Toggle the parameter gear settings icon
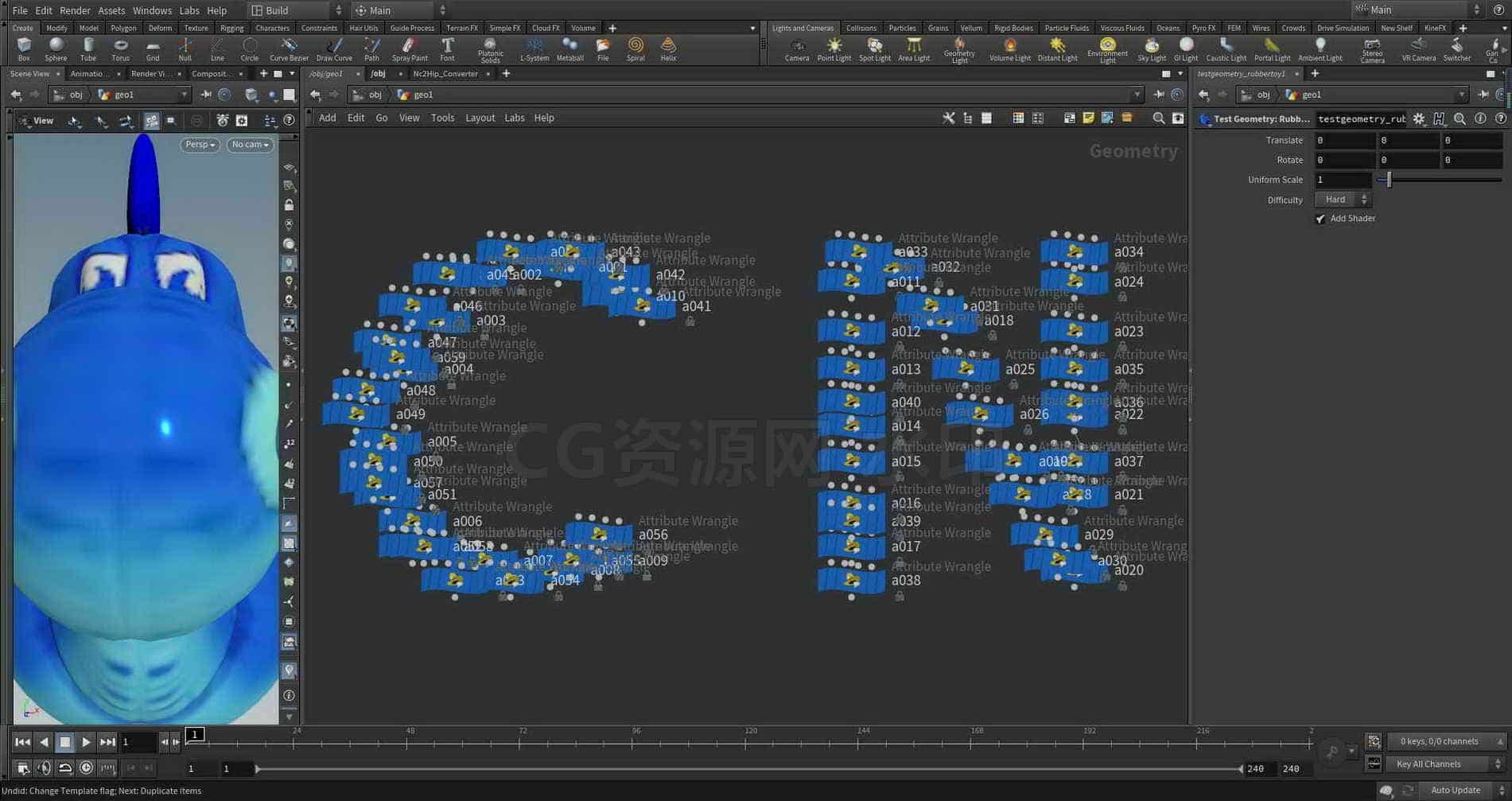Viewport: 1512px width, 801px height. click(x=1419, y=119)
